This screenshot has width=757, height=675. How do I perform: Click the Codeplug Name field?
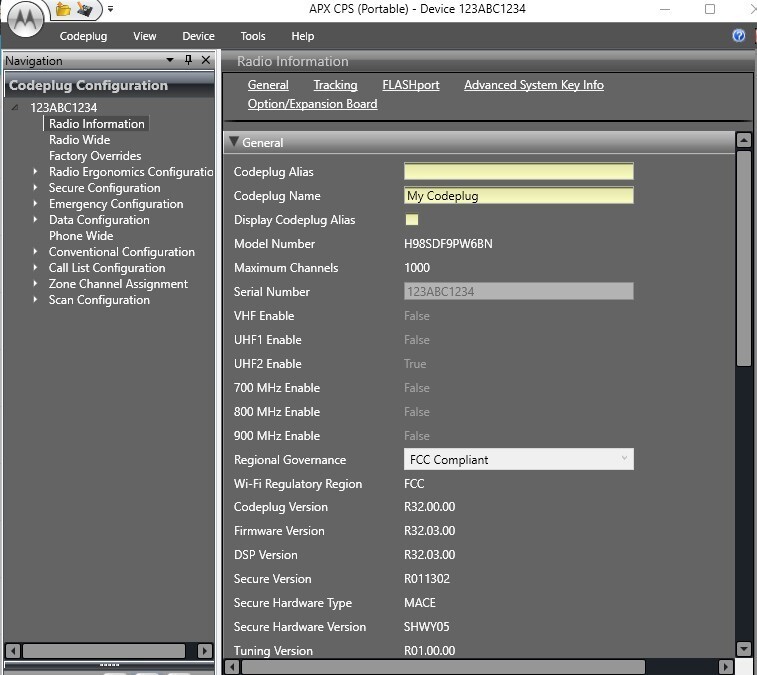[x=519, y=196]
